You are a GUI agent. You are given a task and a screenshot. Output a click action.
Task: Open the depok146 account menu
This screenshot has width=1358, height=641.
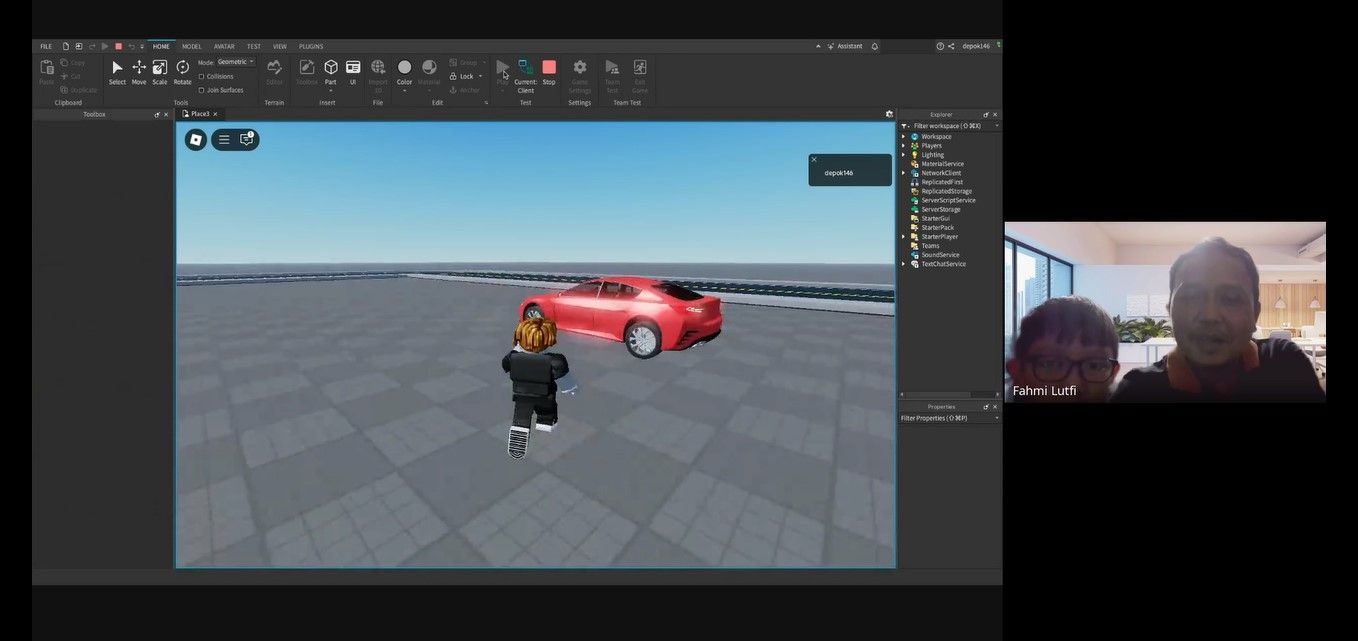coord(976,46)
